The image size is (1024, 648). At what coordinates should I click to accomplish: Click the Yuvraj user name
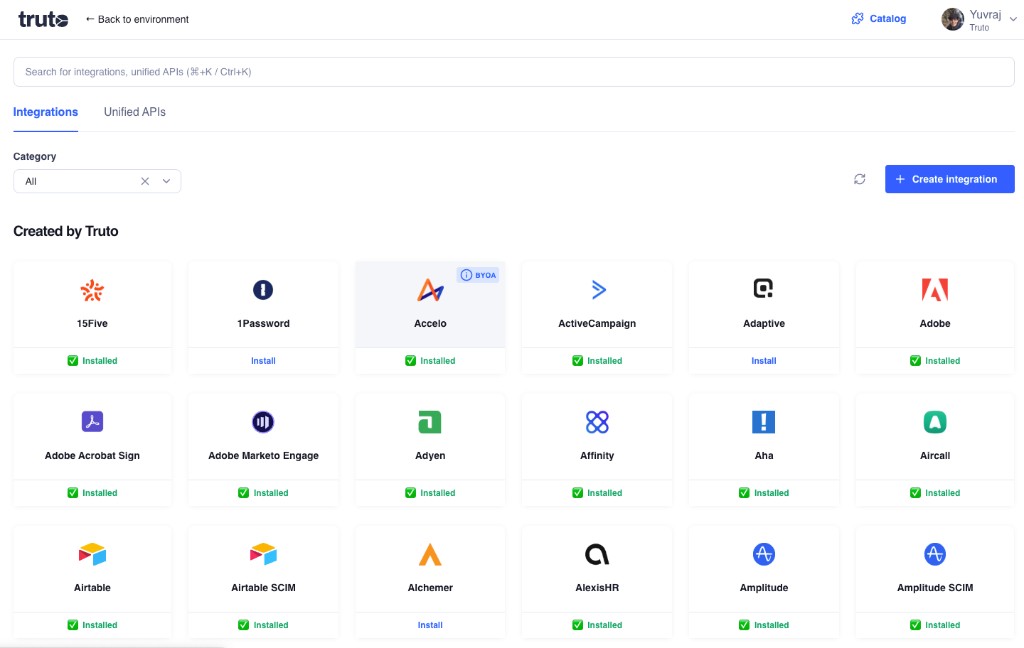pyautogui.click(x=985, y=14)
